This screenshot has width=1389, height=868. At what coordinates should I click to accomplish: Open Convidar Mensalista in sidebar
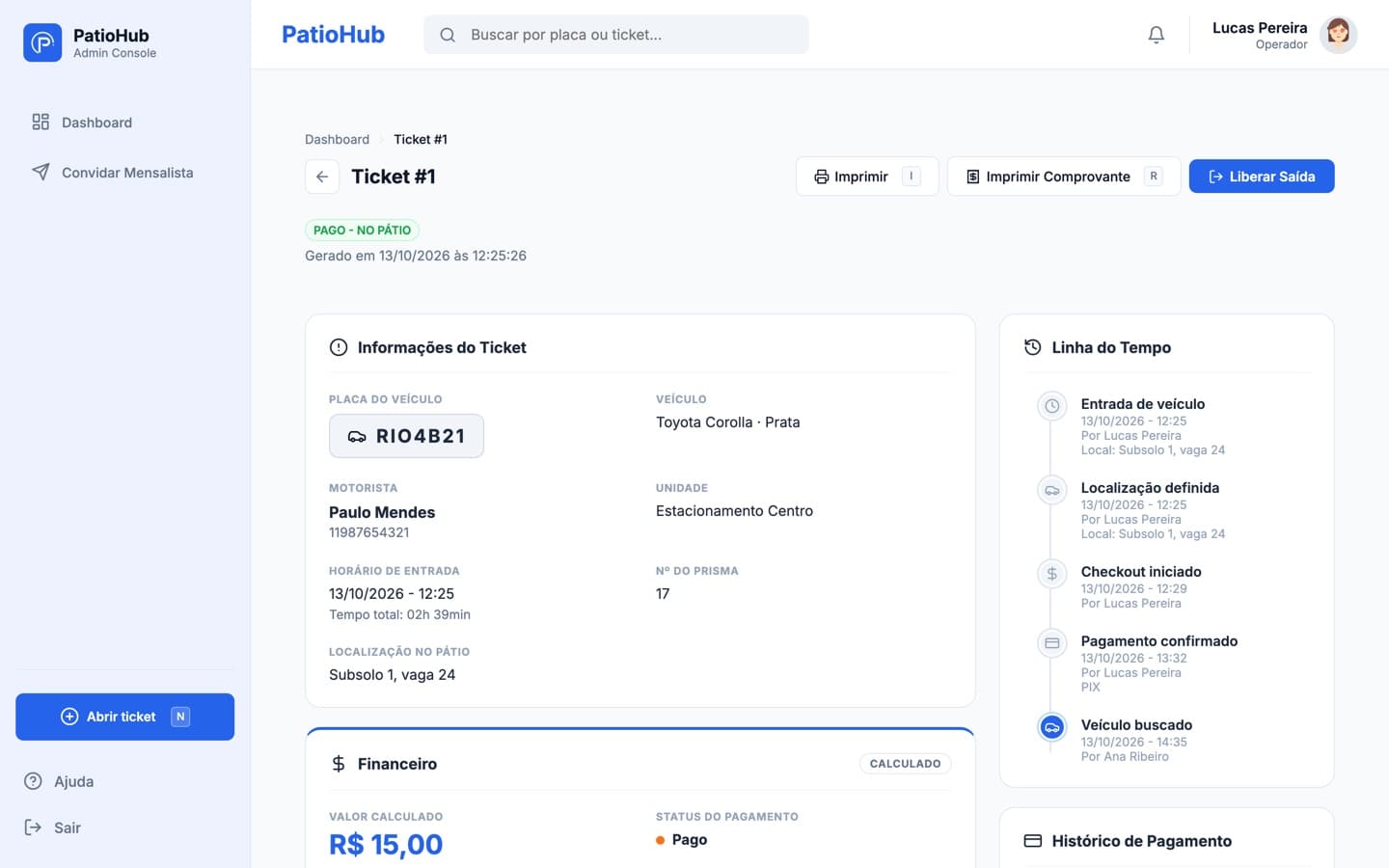[x=125, y=173]
